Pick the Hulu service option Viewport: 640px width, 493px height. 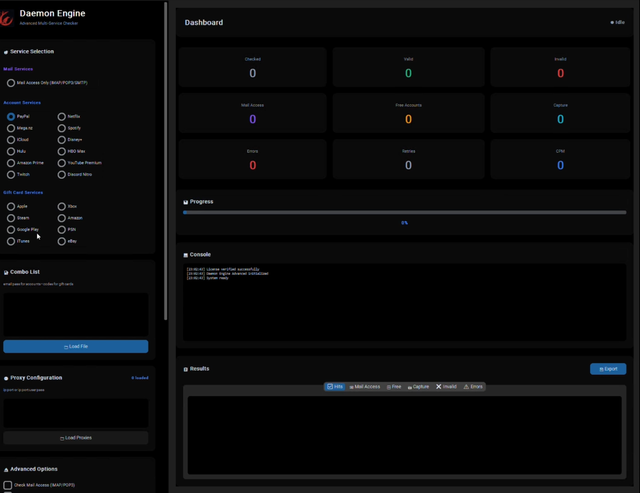pos(11,151)
